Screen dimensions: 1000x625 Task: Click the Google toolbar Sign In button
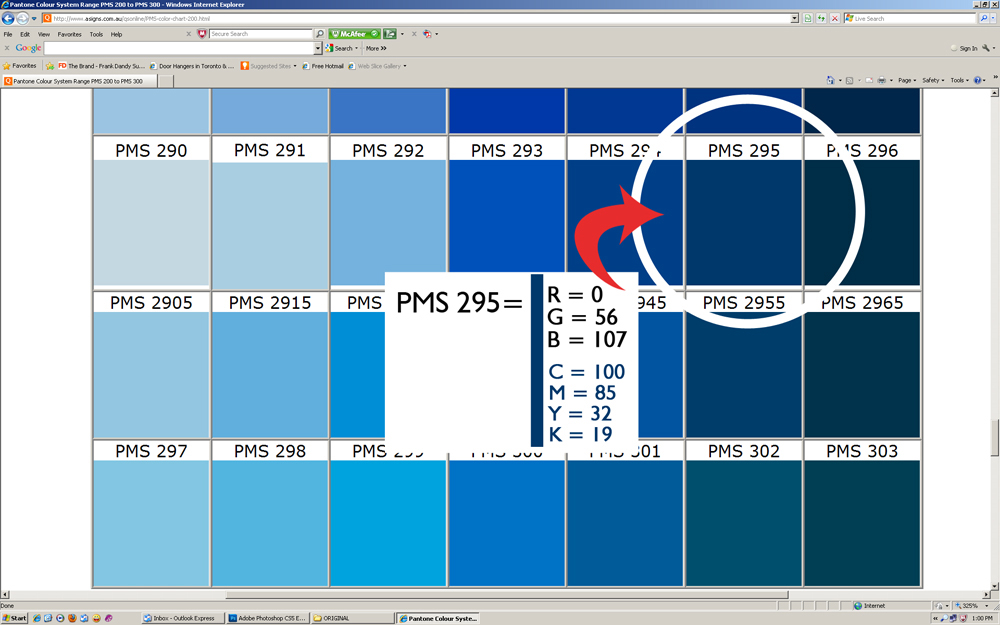[965, 48]
